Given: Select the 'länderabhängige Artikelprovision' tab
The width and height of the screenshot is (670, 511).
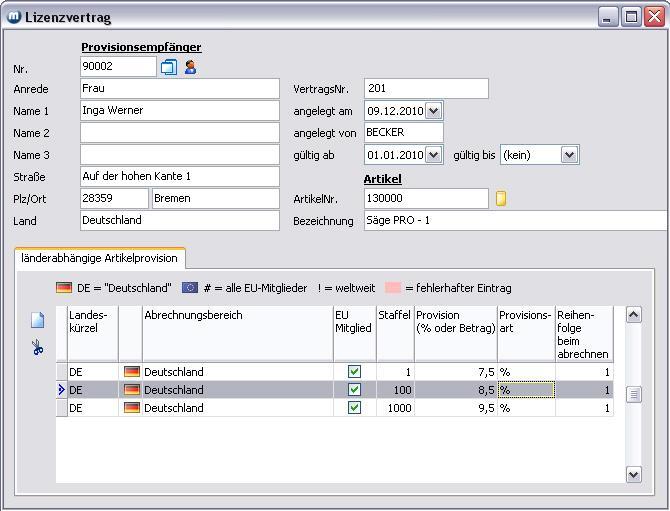Looking at the screenshot, I should [x=99, y=258].
